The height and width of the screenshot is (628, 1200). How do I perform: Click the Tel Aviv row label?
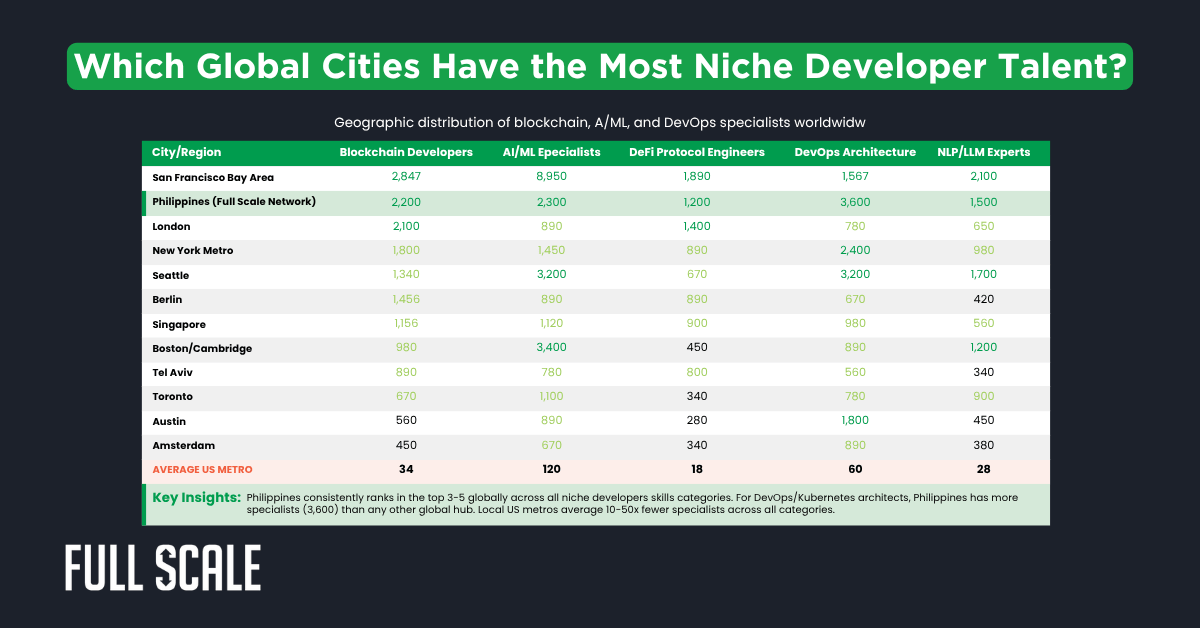pos(168,372)
